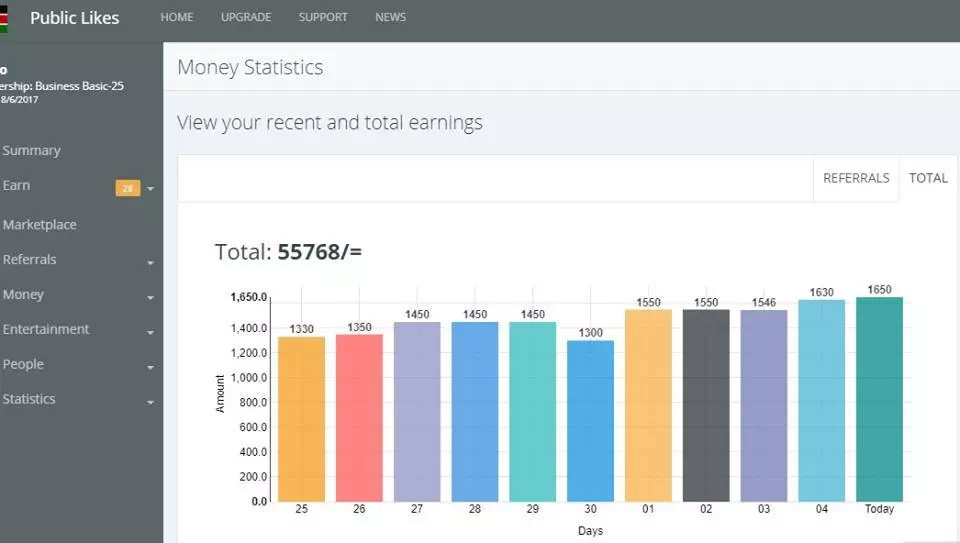Viewport: 960px width, 543px height.
Task: Open the People sidebar item
Action: click(23, 364)
